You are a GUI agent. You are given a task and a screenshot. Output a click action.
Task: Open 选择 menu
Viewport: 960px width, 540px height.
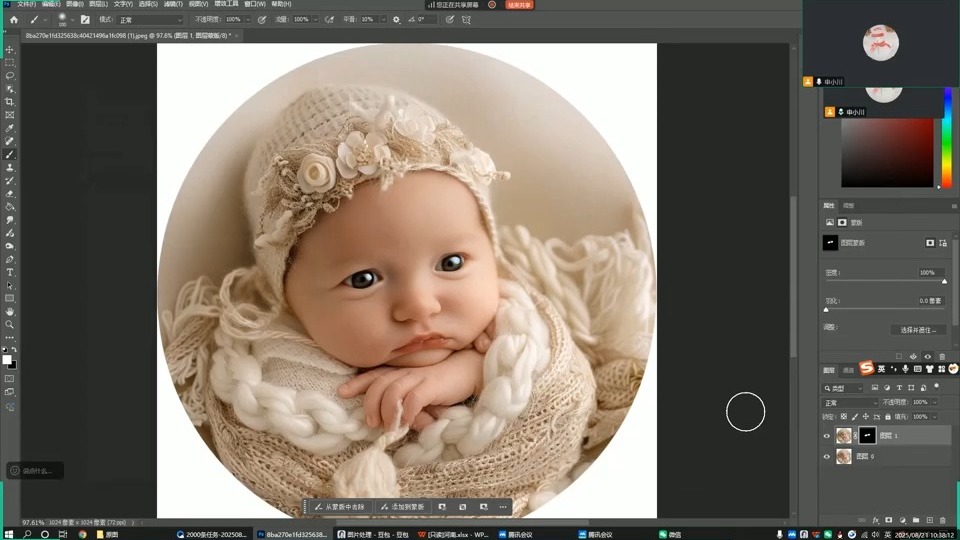click(x=148, y=4)
